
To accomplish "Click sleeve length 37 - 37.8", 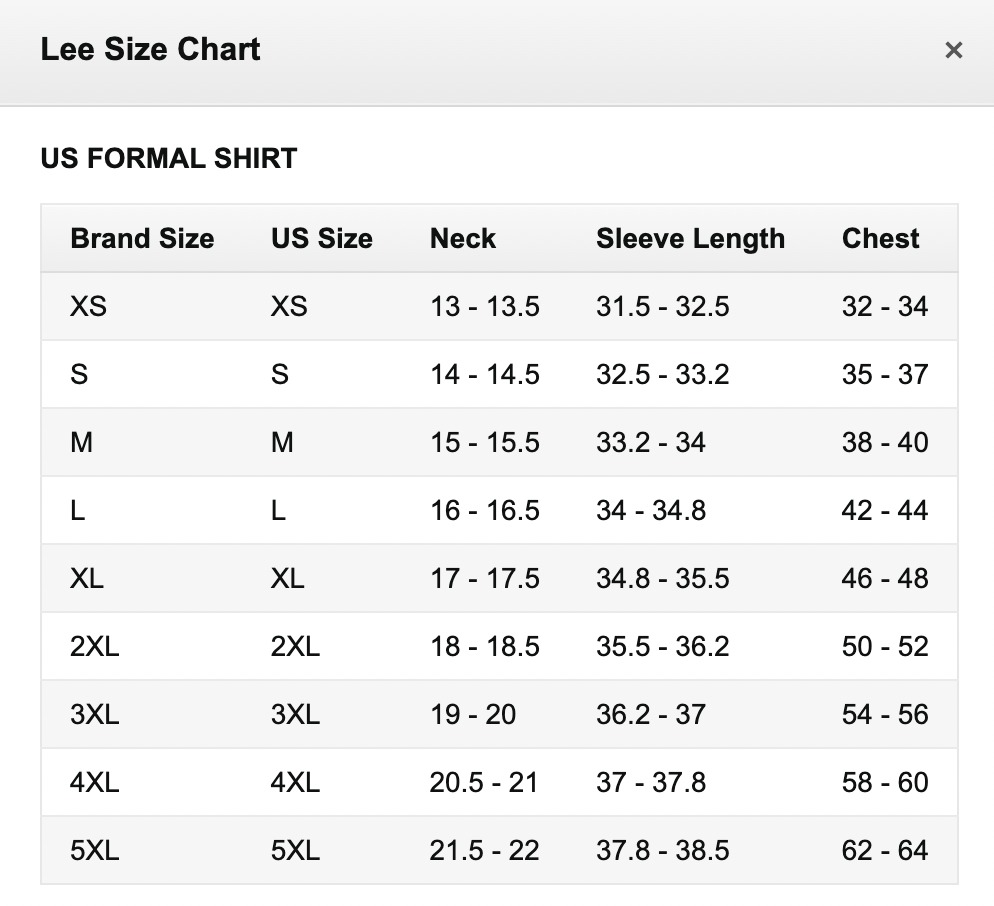I will tap(651, 782).
